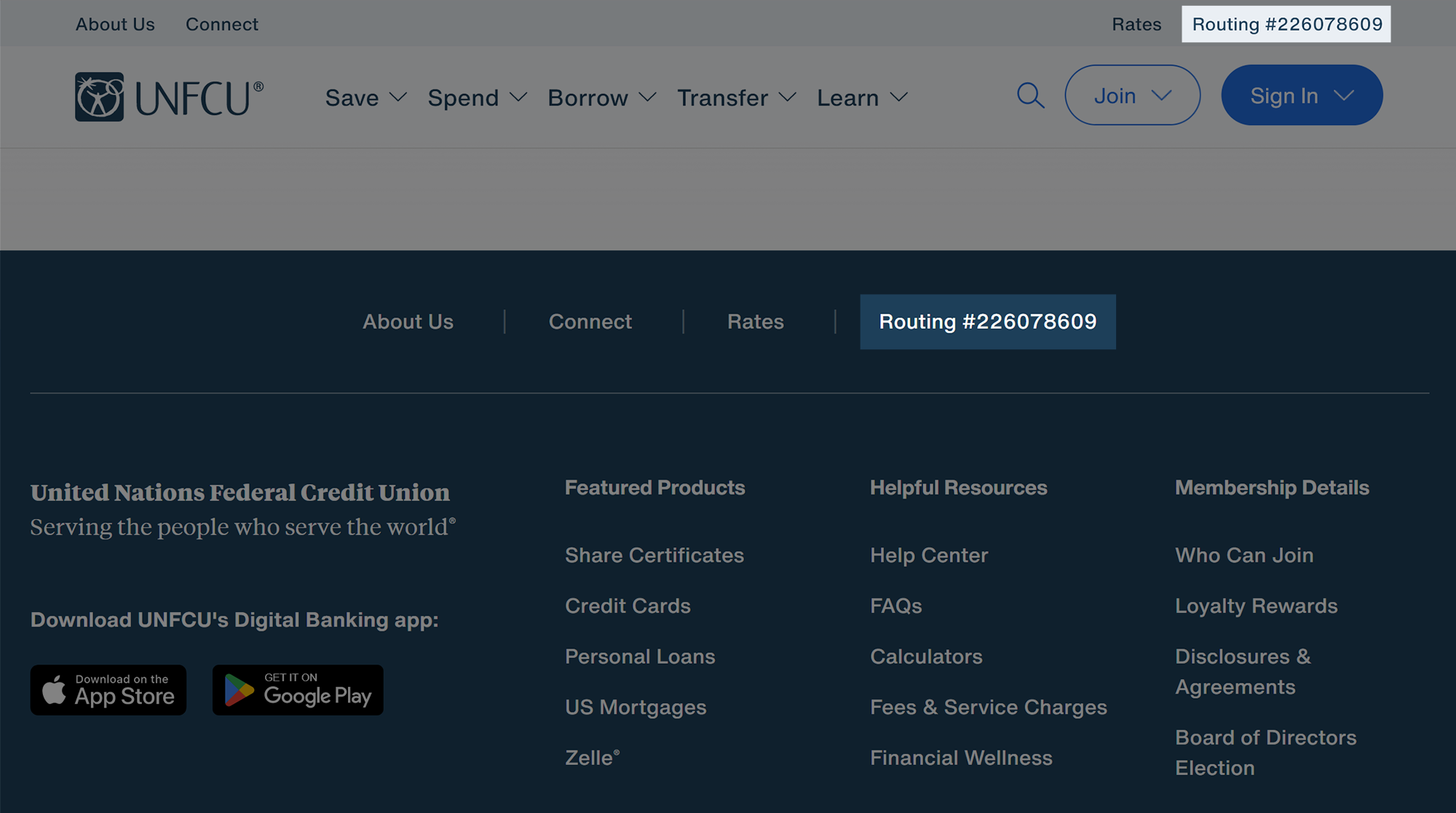Open Rates in the footer
The height and width of the screenshot is (813, 1456).
tap(756, 322)
